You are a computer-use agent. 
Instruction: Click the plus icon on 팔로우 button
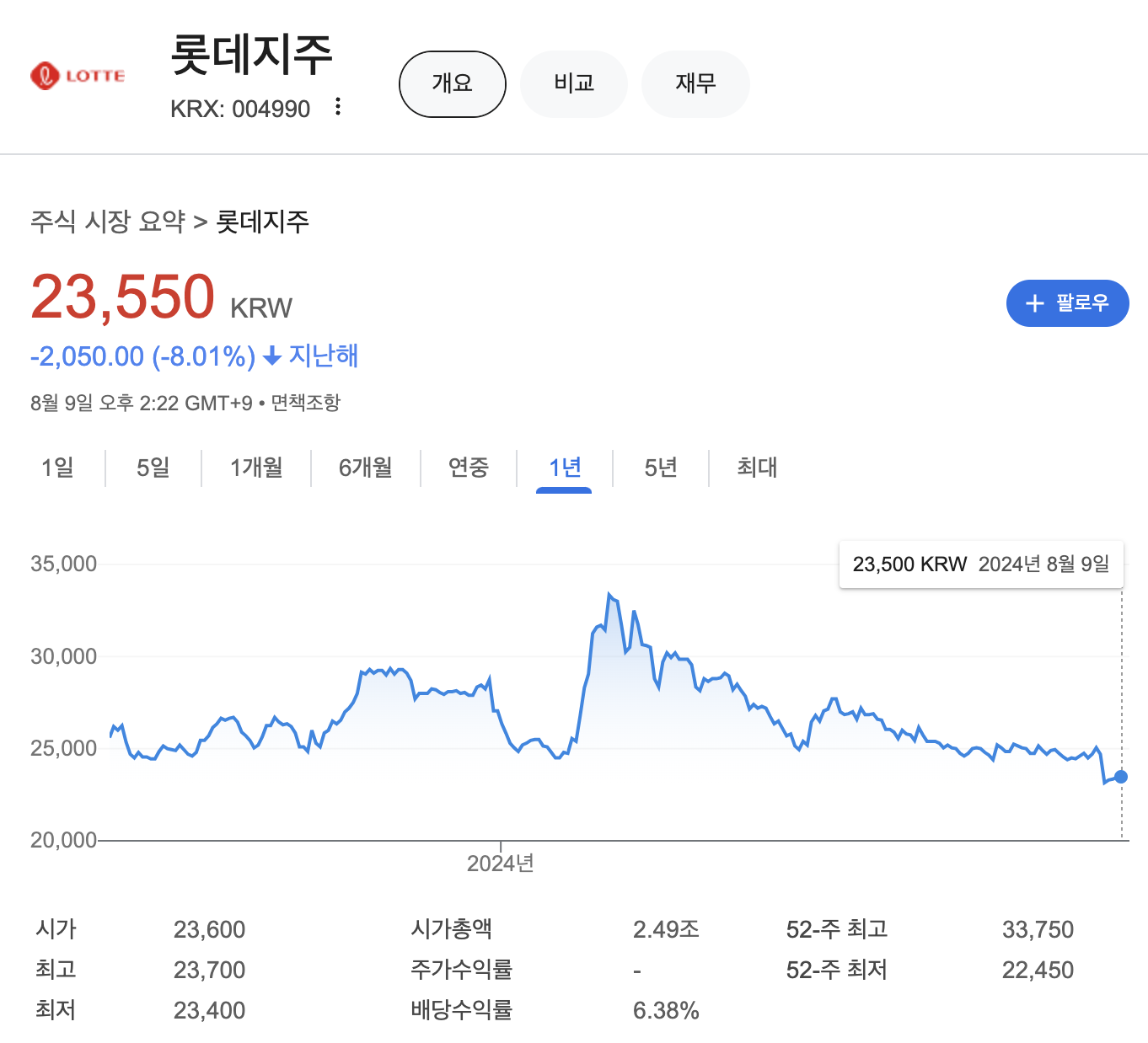point(1034,303)
